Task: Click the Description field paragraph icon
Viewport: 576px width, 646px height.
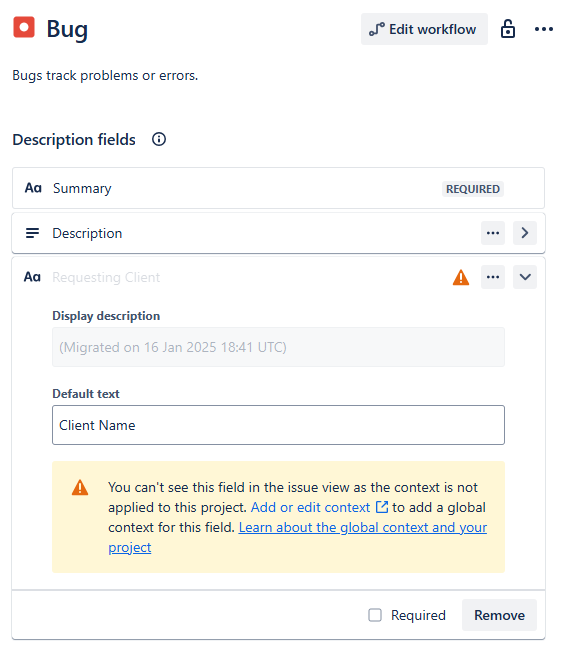Action: point(33,233)
